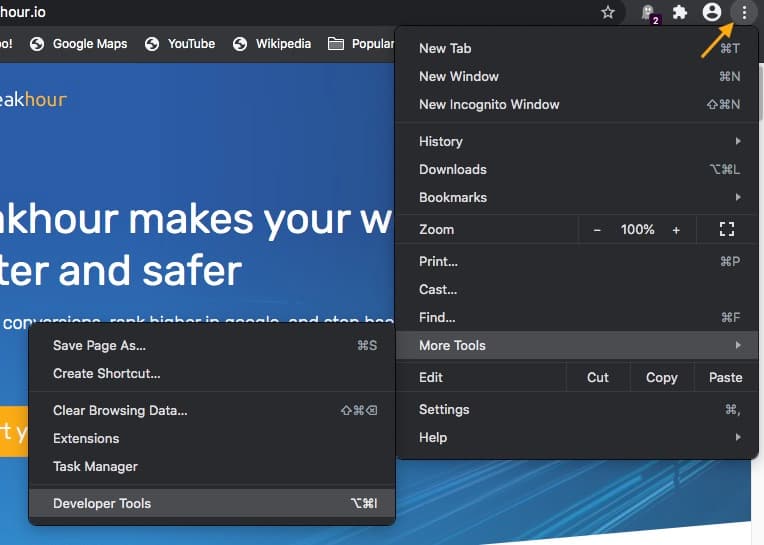This screenshot has width=764, height=545.
Task: Select Save Page As... in submenu
Action: click(x=212, y=345)
